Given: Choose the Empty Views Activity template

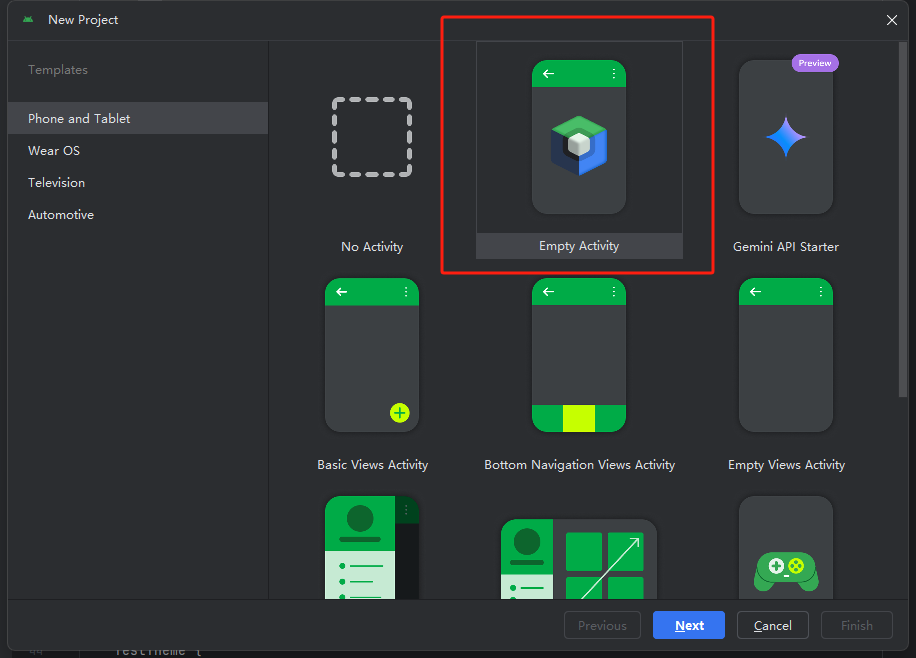Looking at the screenshot, I should (786, 355).
